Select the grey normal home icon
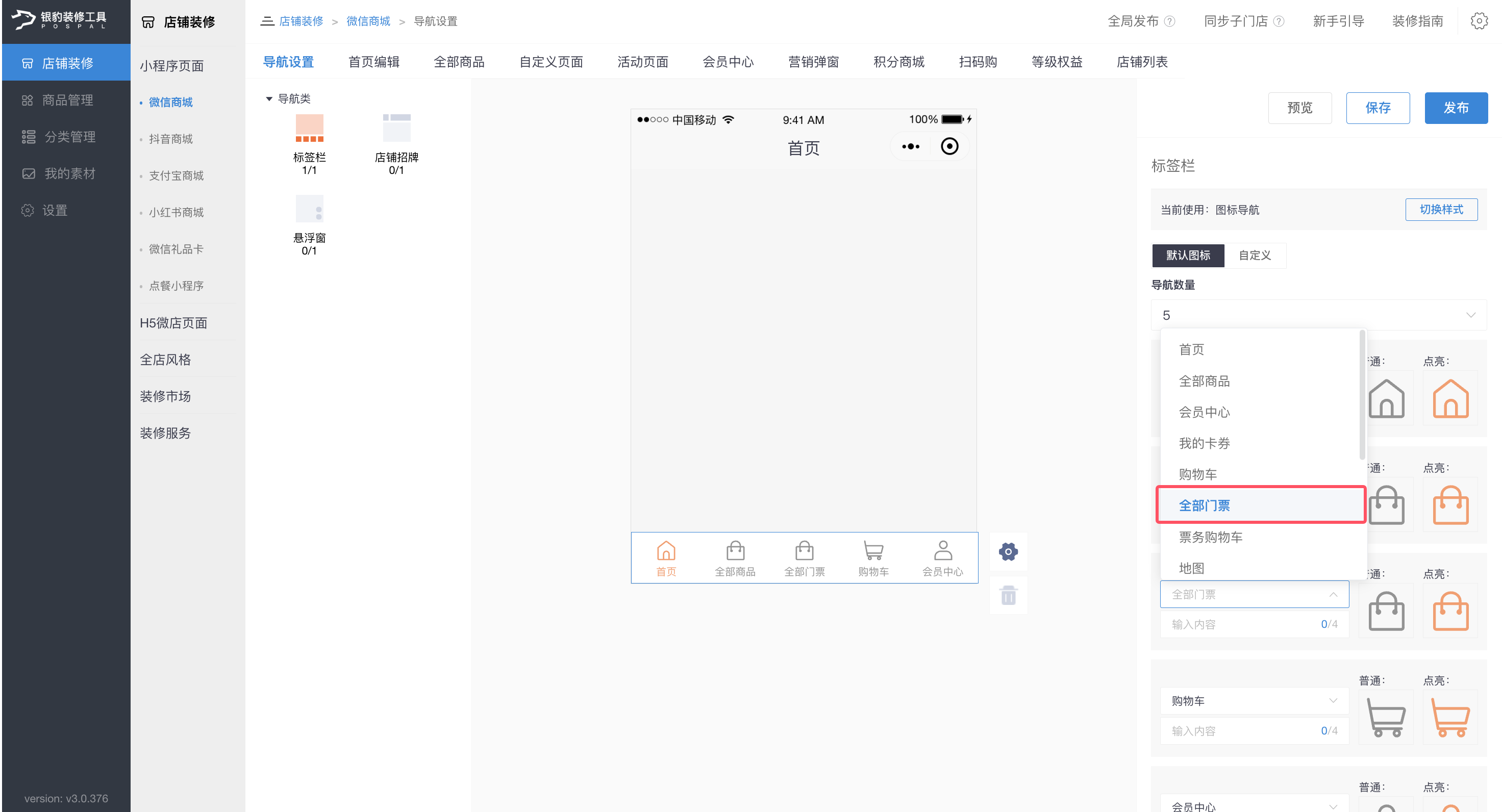The width and height of the screenshot is (1502, 812). (x=1386, y=398)
